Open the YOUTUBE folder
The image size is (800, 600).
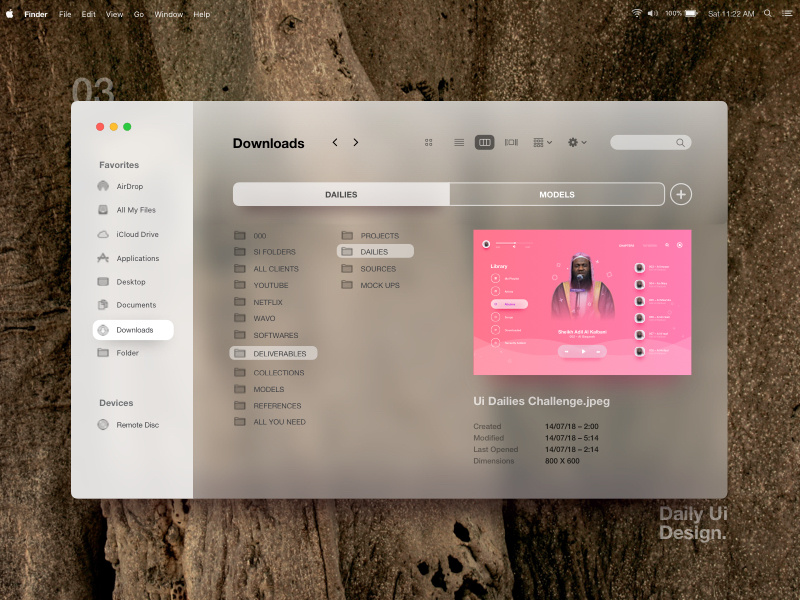261,285
